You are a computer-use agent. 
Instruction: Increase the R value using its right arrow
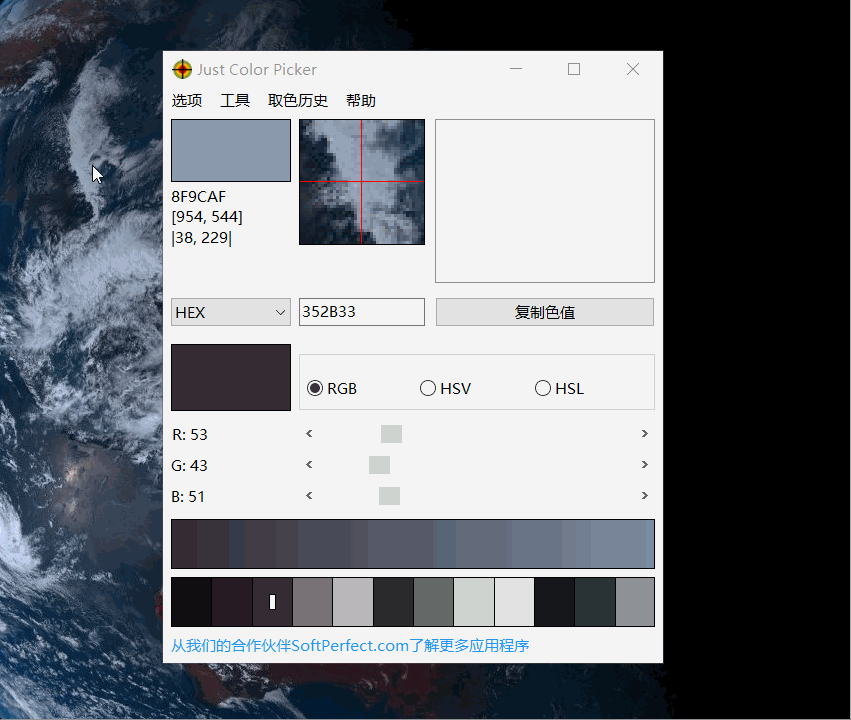point(645,434)
